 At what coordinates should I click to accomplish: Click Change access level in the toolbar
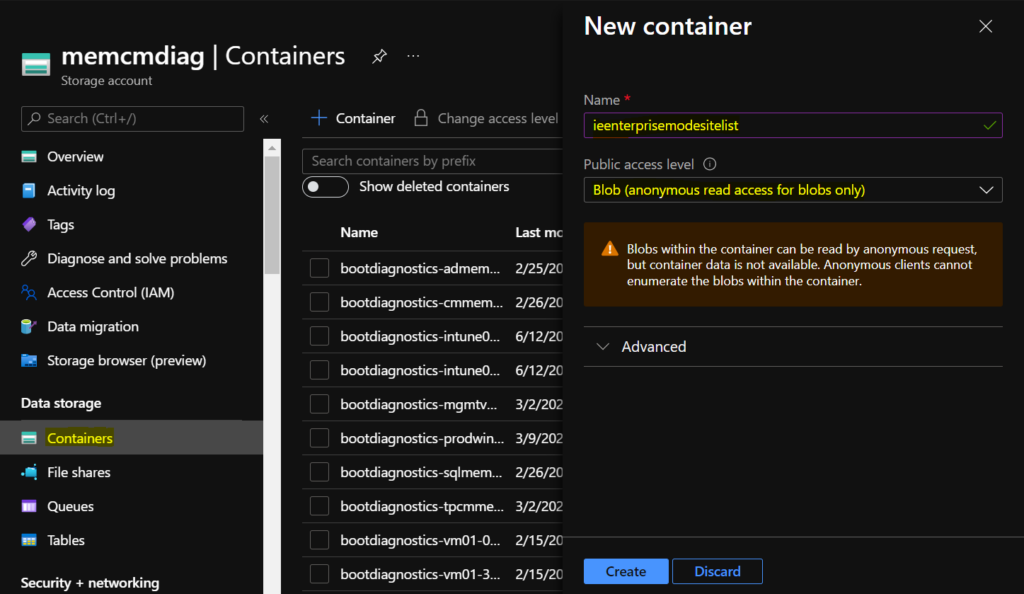pos(498,118)
